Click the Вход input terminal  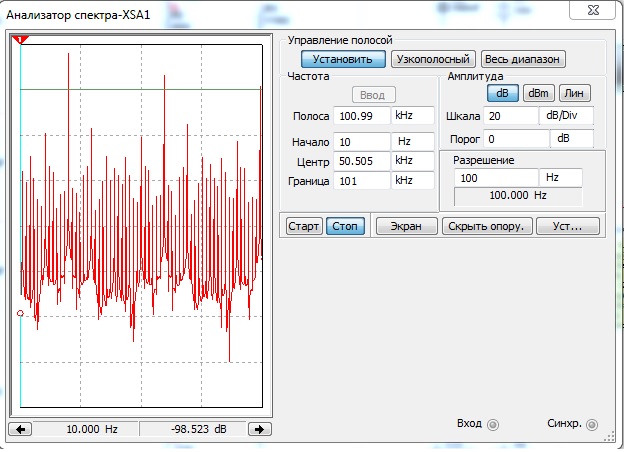click(x=493, y=425)
